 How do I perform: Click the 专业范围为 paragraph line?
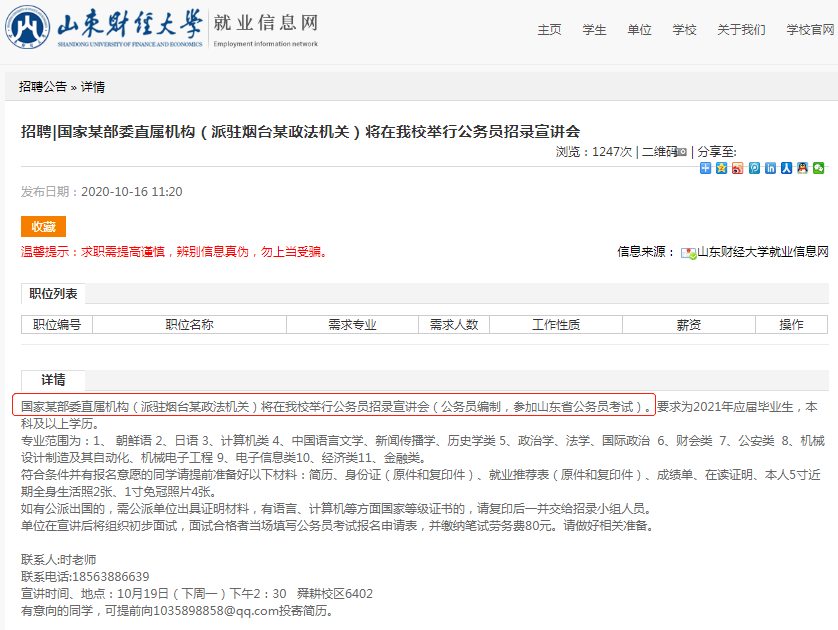point(423,449)
